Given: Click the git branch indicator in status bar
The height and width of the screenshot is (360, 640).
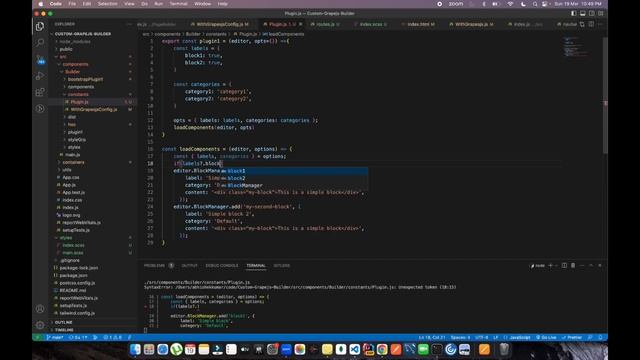Looking at the screenshot, I should click(55, 338).
